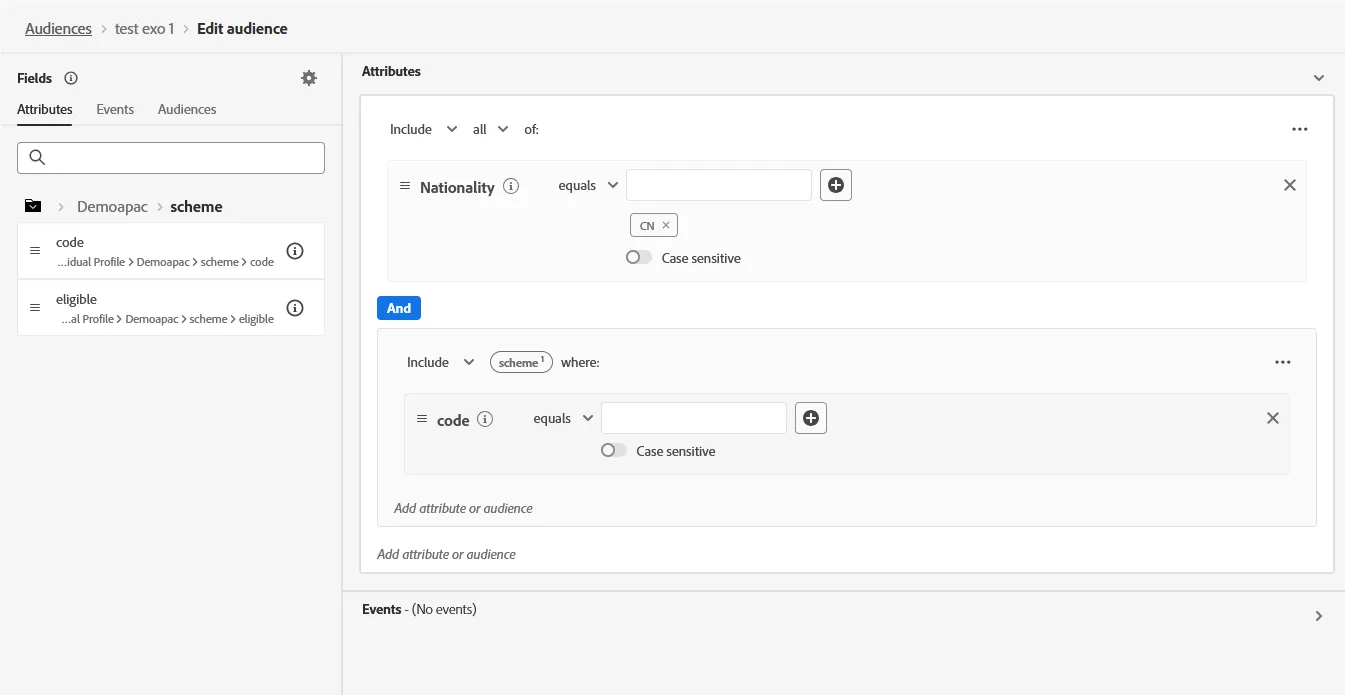Collapse the Attributes section
This screenshot has height=695, width=1345.
[x=1319, y=78]
